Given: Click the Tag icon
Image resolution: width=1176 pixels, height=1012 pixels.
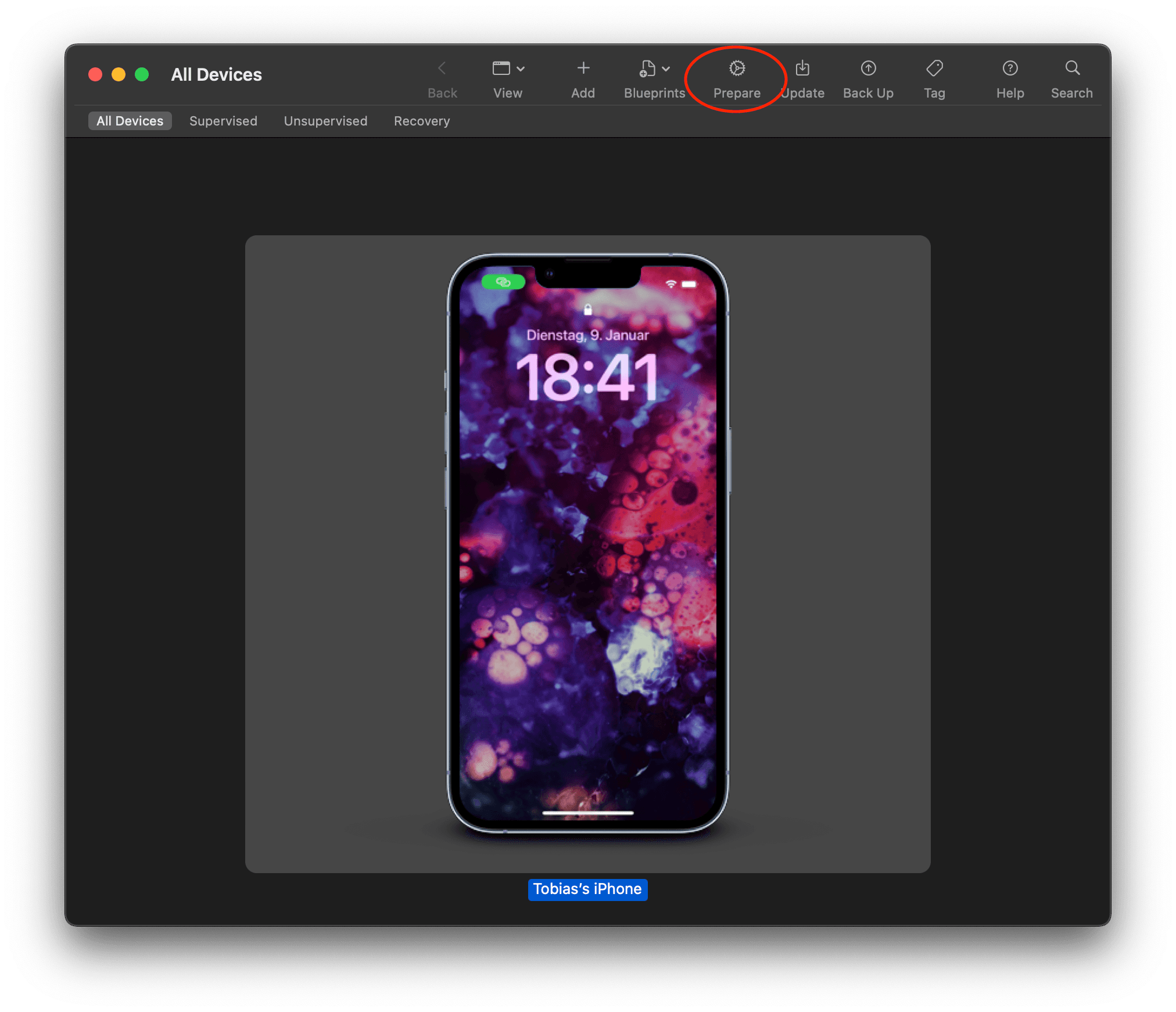Looking at the screenshot, I should click(934, 69).
